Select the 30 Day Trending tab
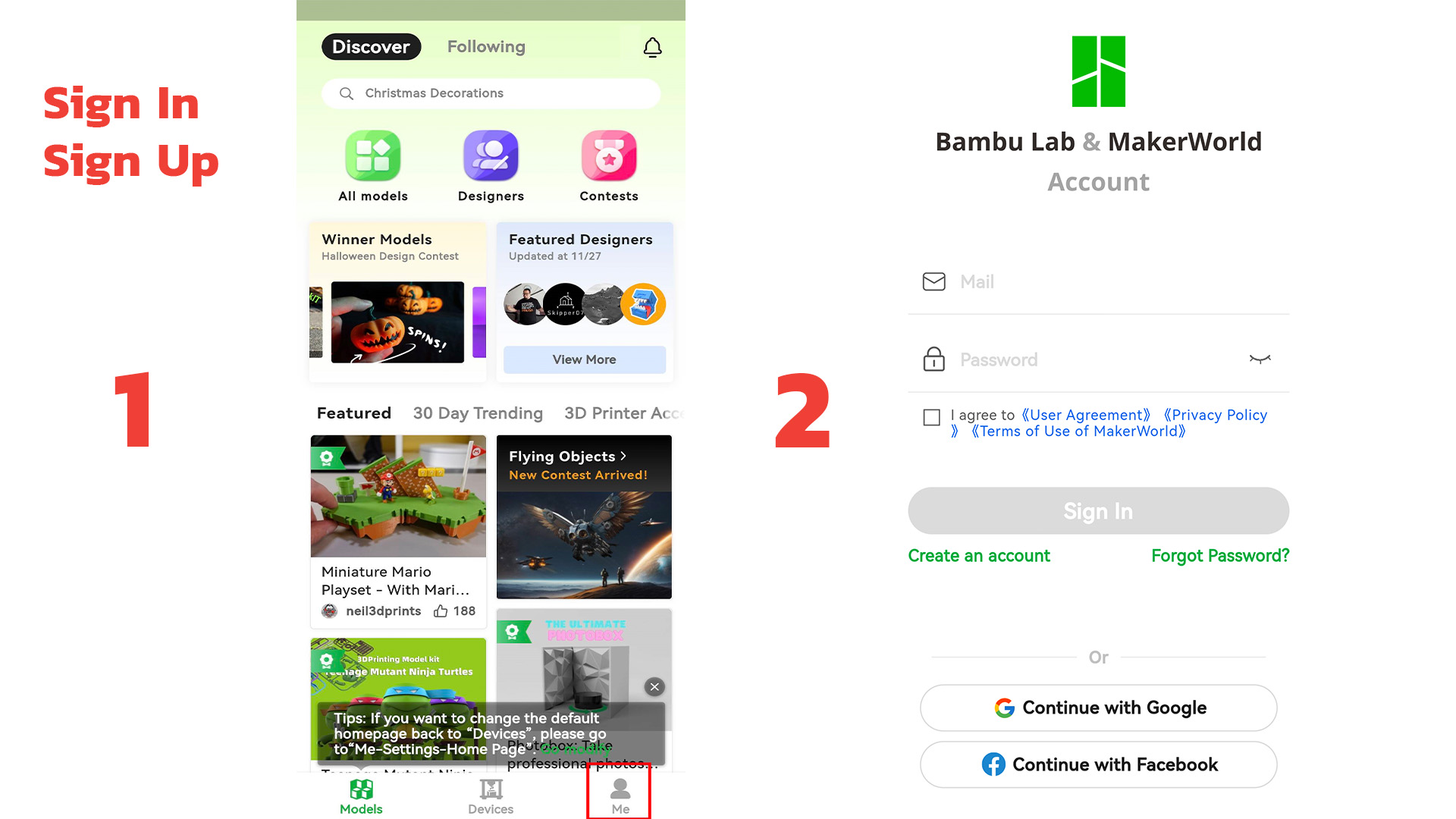Image resolution: width=1456 pixels, height=819 pixels. 478,413
